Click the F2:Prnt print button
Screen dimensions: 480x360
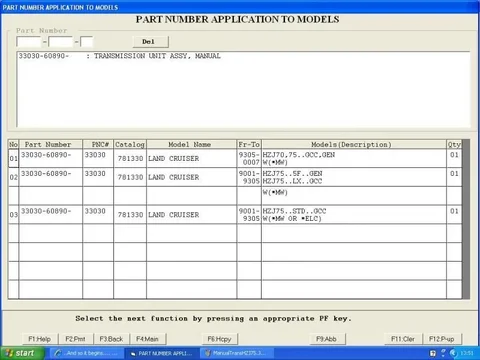(76, 339)
